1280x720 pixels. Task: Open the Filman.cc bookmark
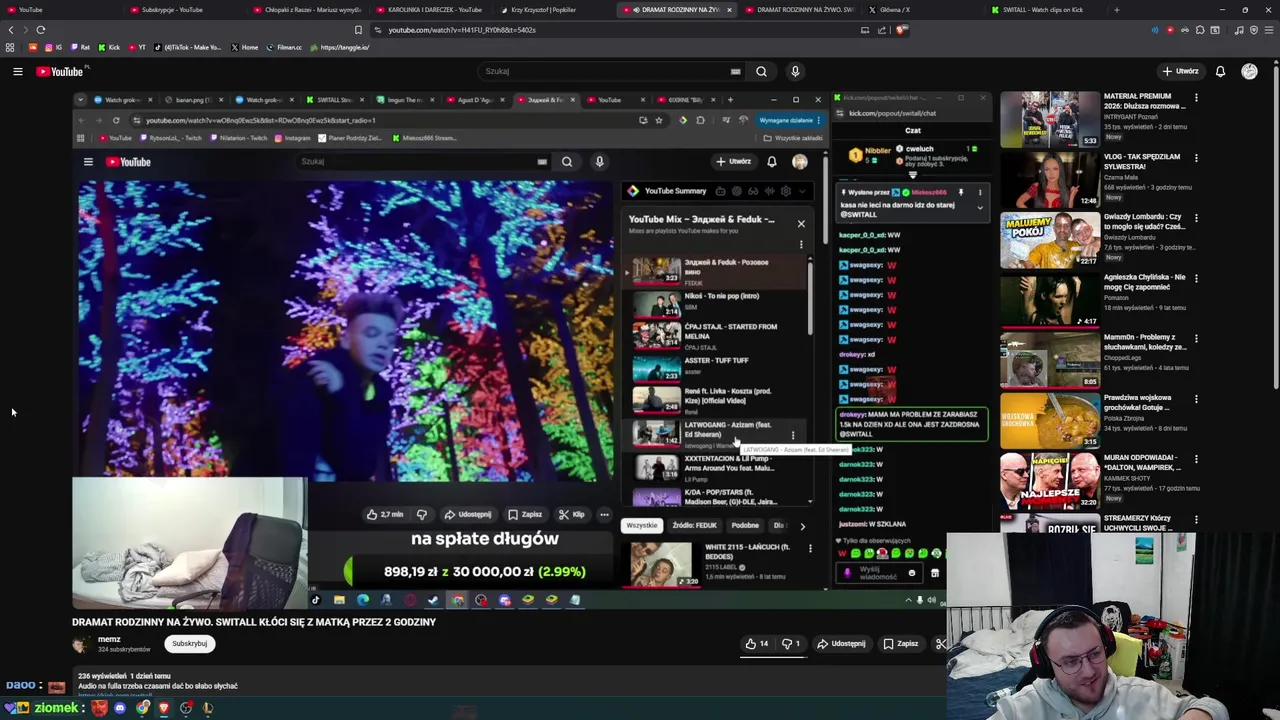(x=284, y=47)
